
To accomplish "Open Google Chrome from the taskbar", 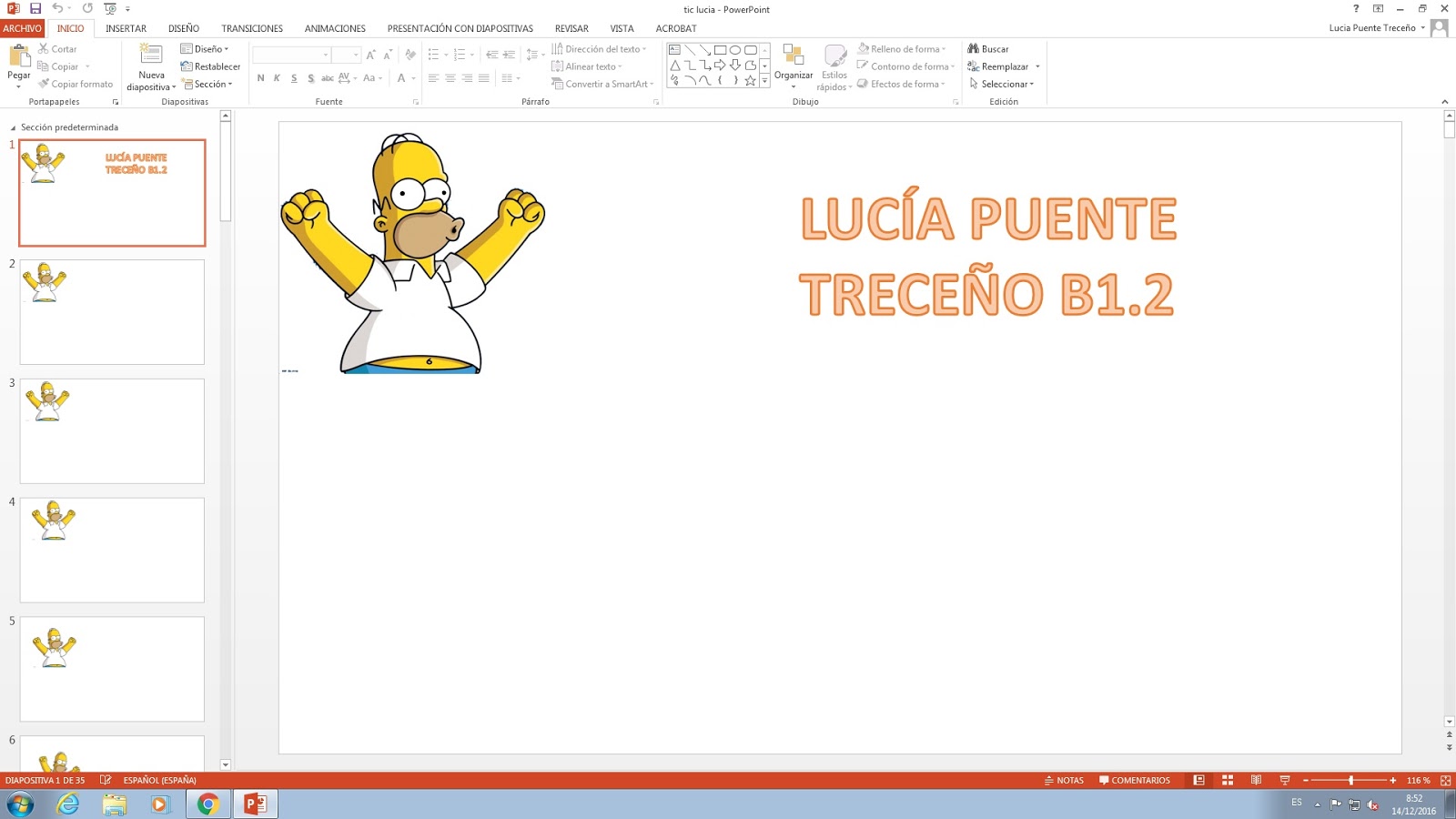I will (208, 804).
